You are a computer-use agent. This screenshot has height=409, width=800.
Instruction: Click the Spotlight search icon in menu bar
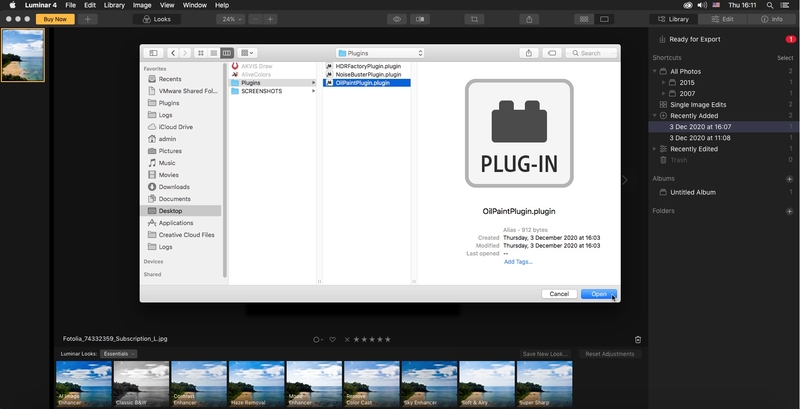[x=769, y=5]
